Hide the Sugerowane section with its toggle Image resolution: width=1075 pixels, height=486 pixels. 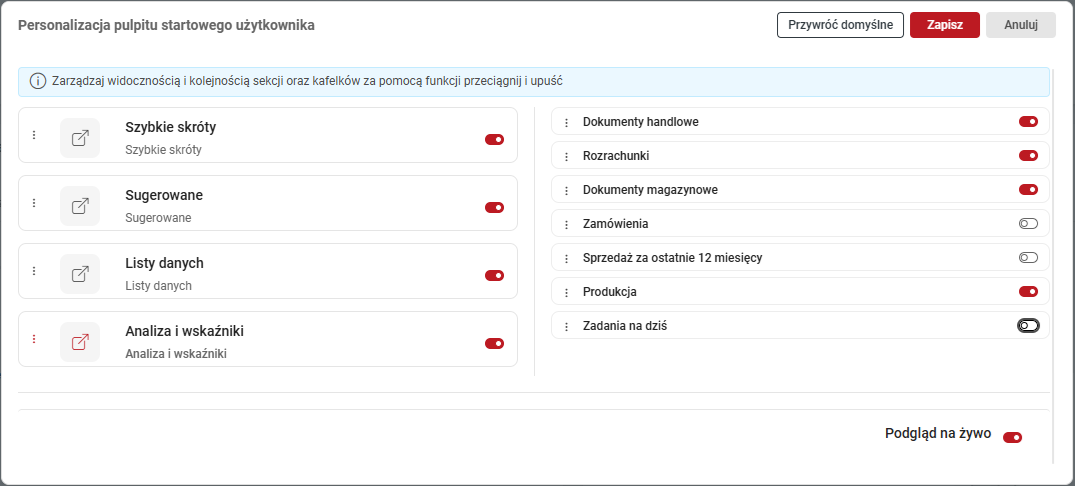pos(494,208)
